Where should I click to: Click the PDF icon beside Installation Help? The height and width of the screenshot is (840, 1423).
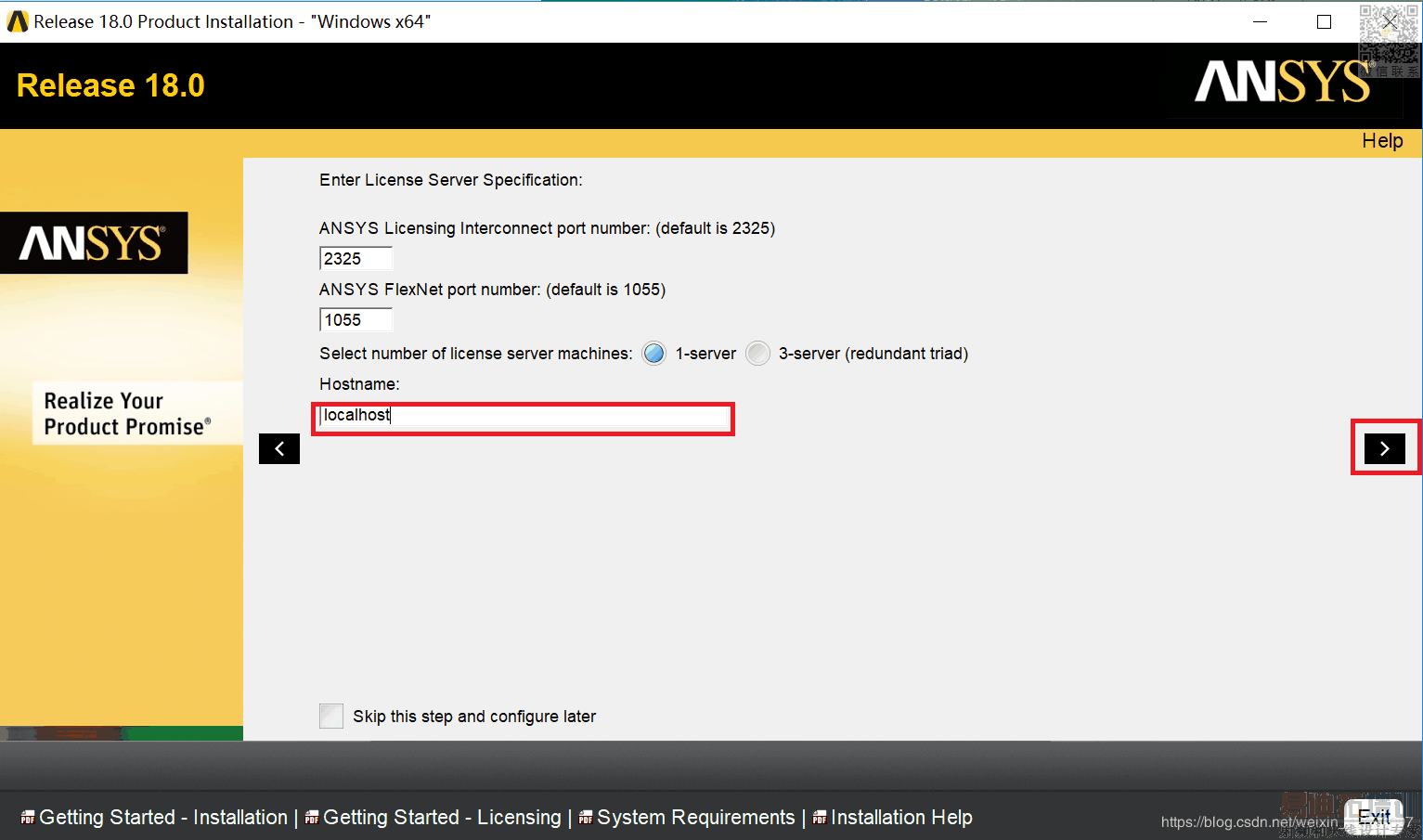tap(820, 818)
